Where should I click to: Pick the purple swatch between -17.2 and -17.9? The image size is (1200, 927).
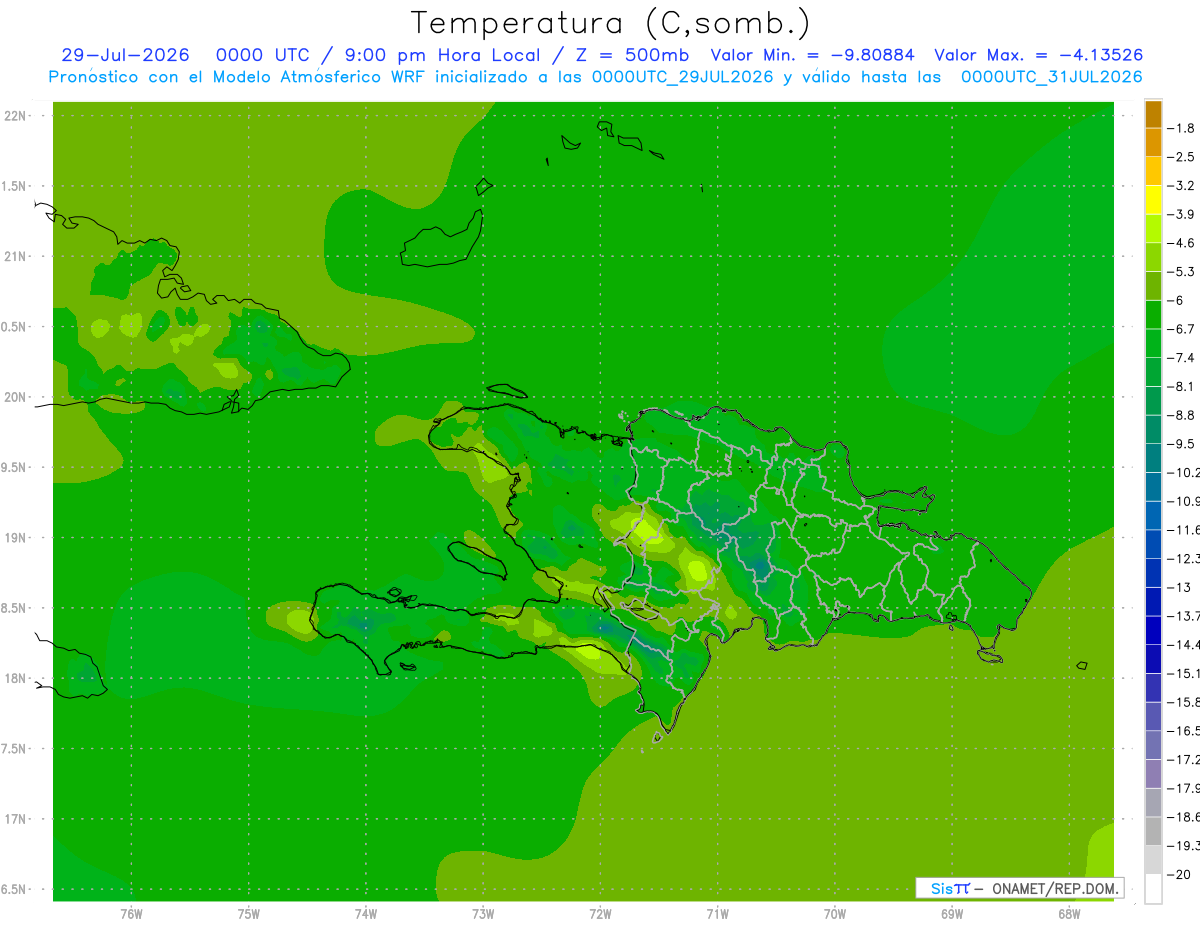(x=1153, y=773)
